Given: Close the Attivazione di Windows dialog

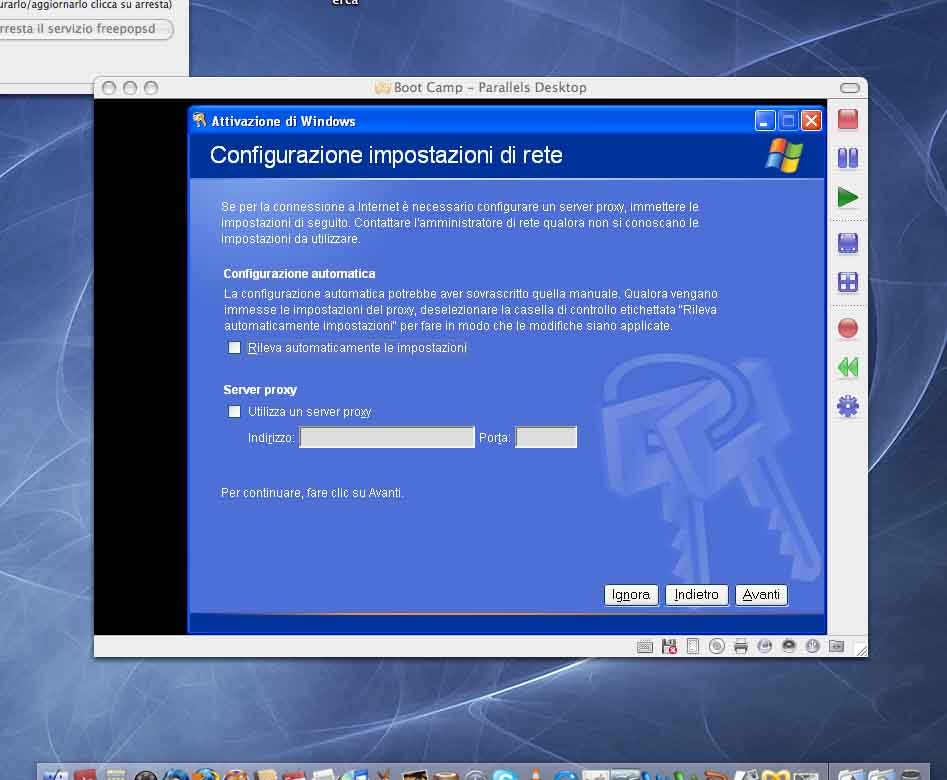Looking at the screenshot, I should point(811,121).
